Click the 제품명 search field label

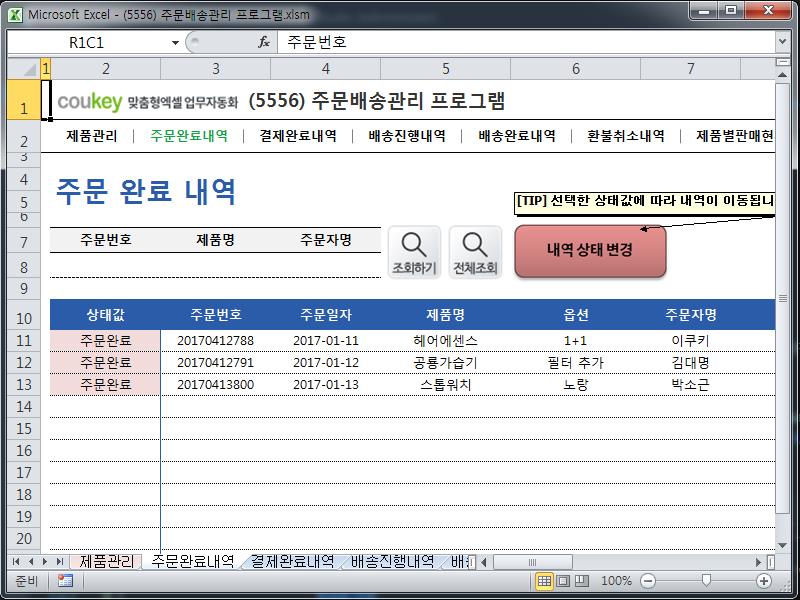click(215, 240)
